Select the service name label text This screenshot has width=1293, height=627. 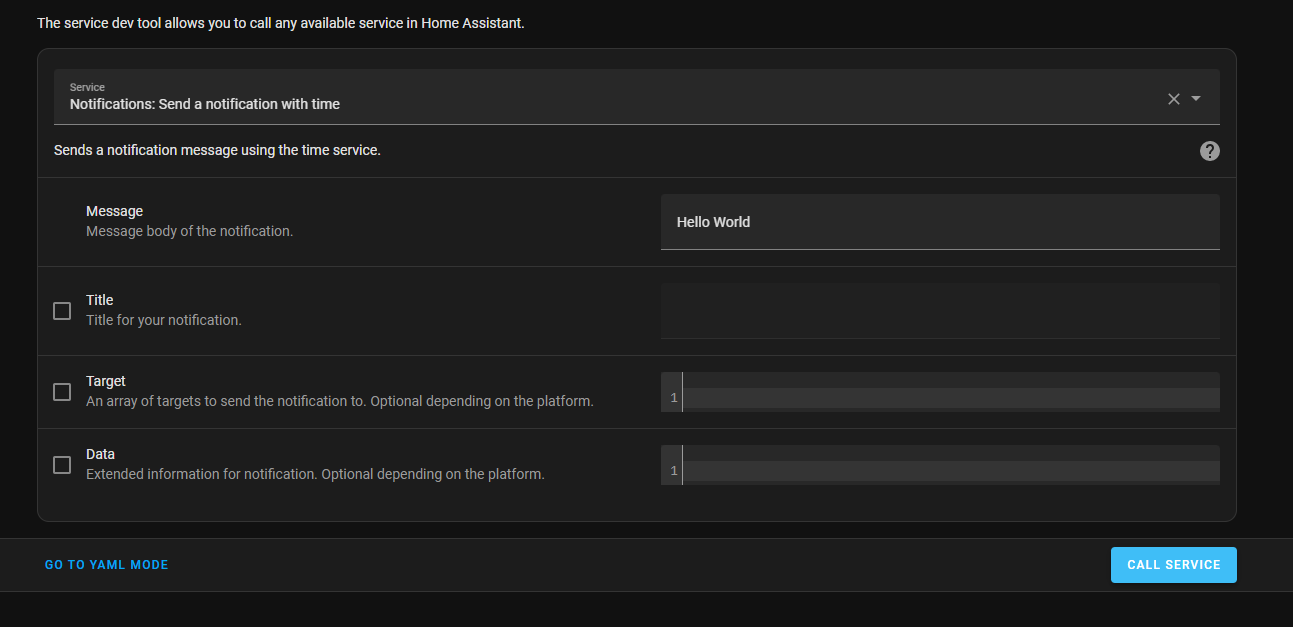(x=204, y=104)
